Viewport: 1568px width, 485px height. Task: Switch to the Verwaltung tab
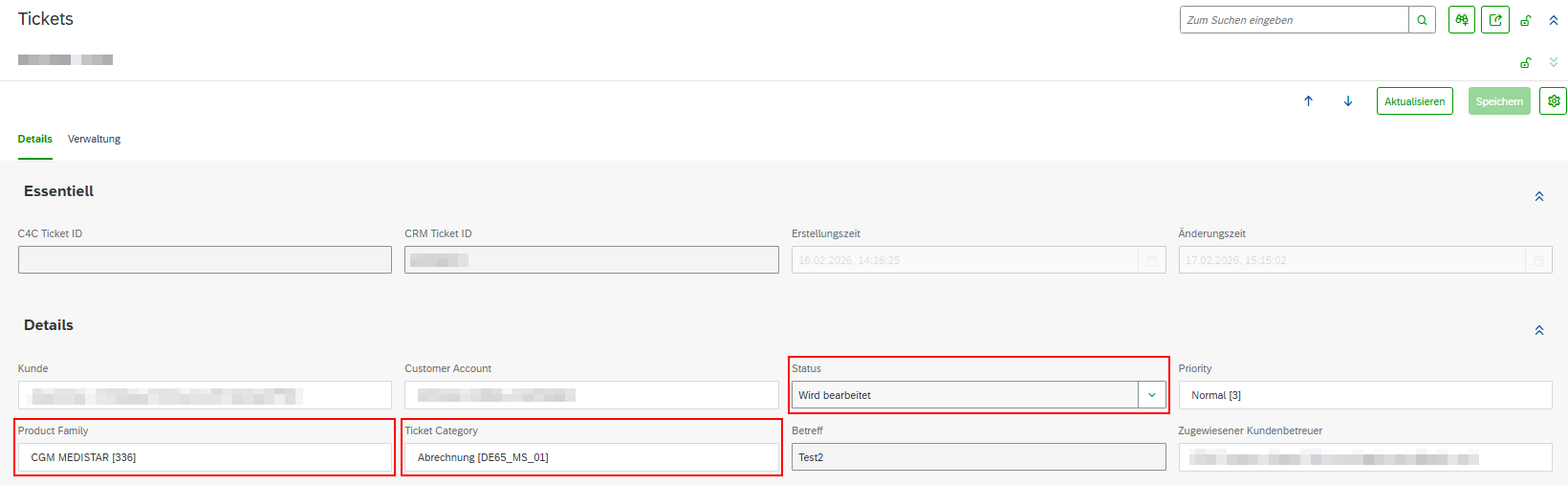point(94,139)
